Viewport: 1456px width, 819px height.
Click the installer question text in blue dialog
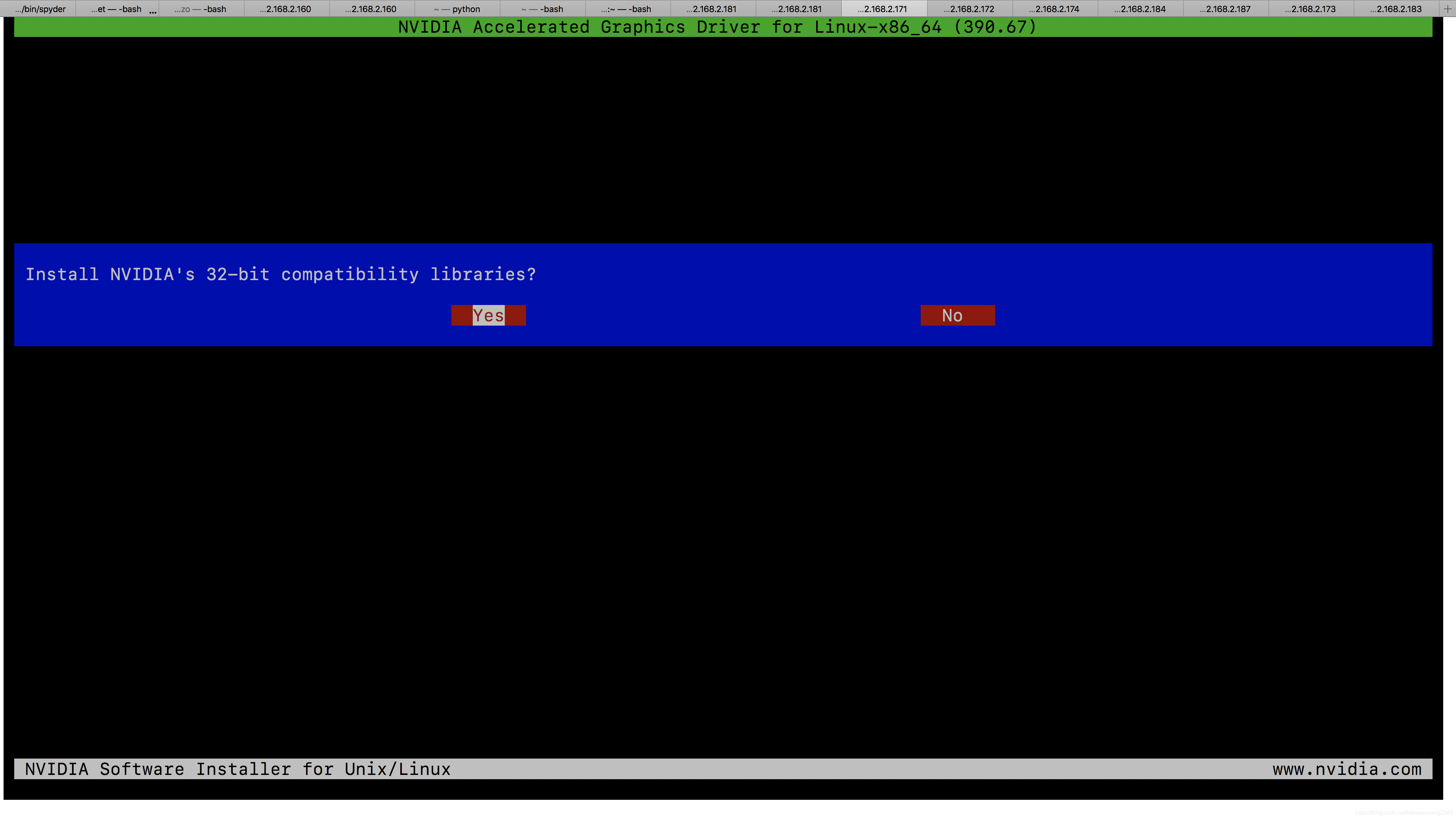click(x=280, y=274)
